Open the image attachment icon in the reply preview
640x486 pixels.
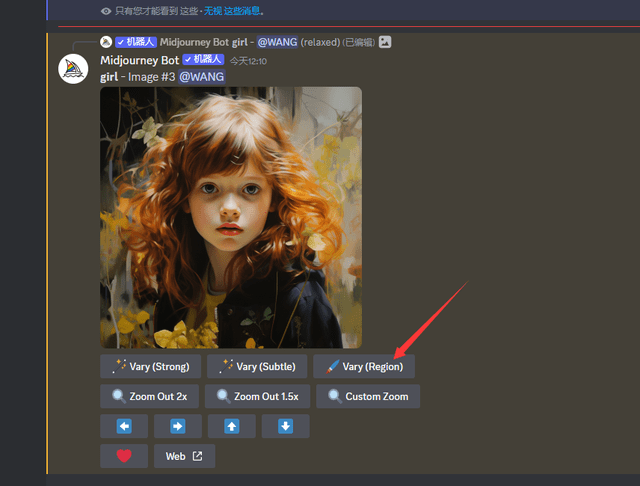(x=385, y=42)
